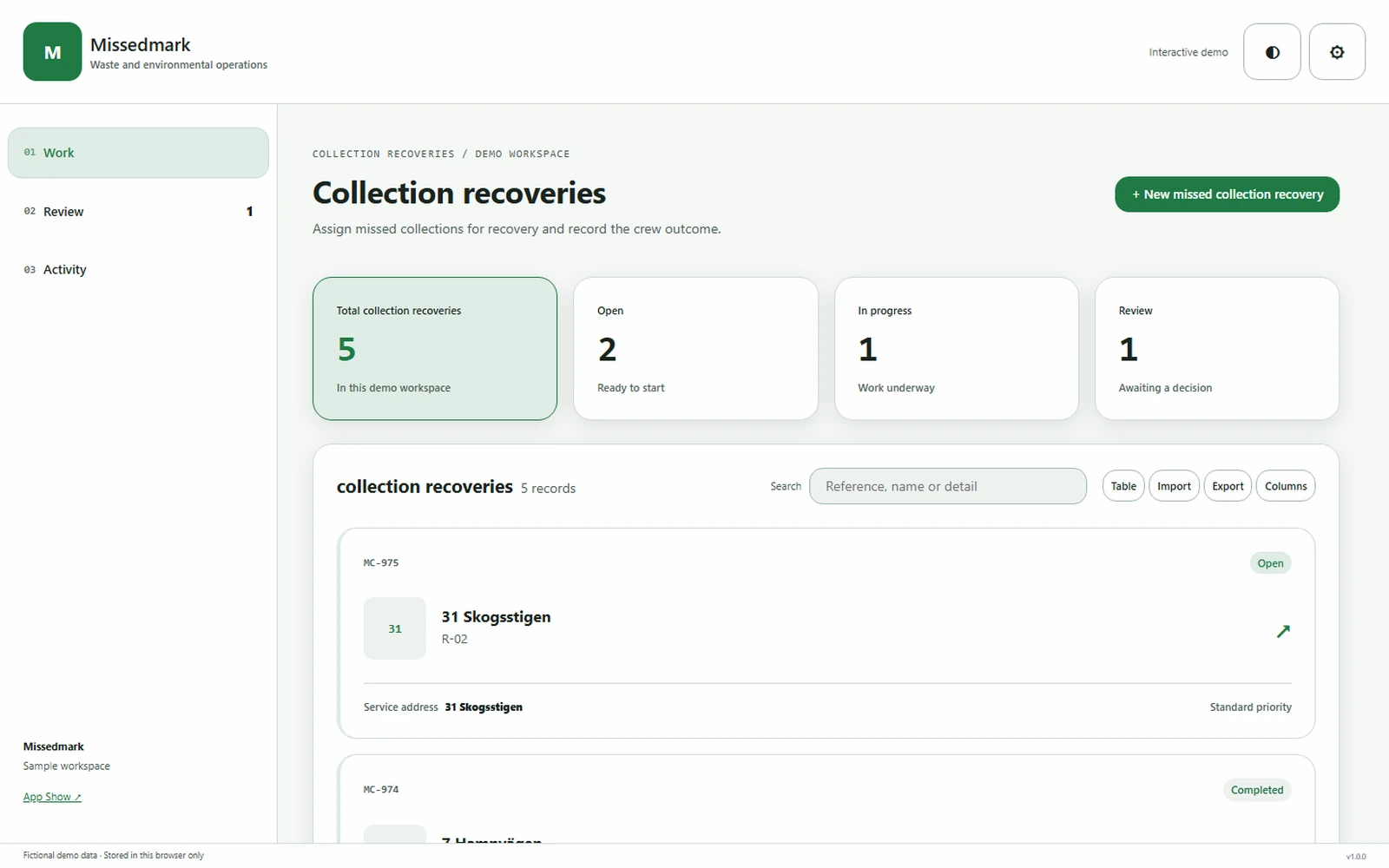The image size is (1389, 868).
Task: Open the Activity section
Action: pos(138,270)
